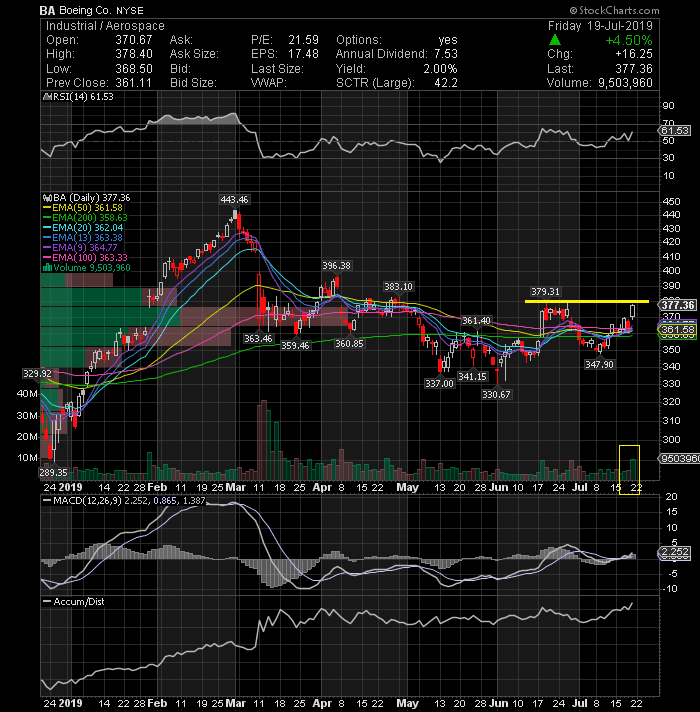
Task: Click the 396.38 price label
Action: click(x=336, y=265)
